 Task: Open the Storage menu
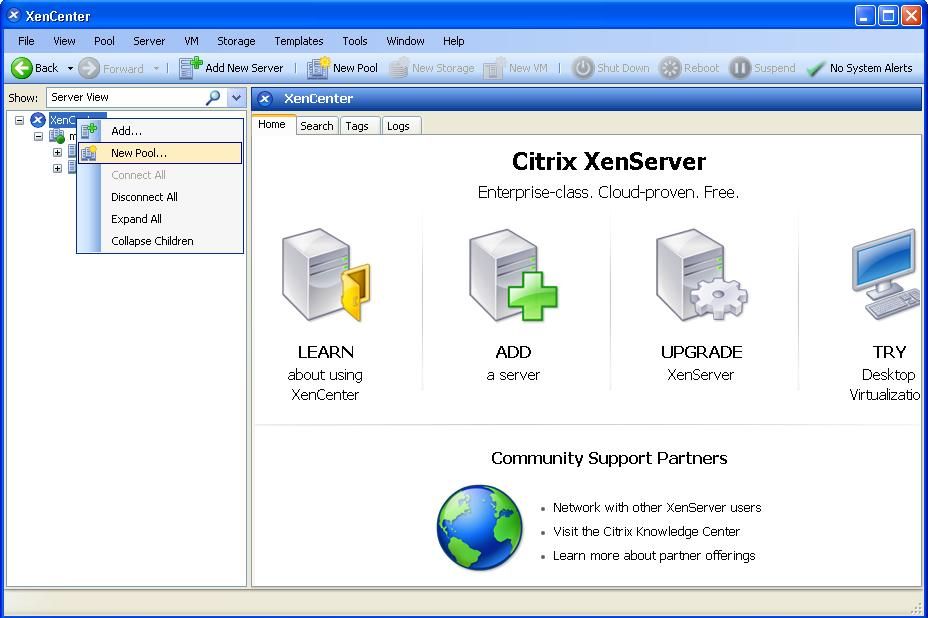[236, 41]
